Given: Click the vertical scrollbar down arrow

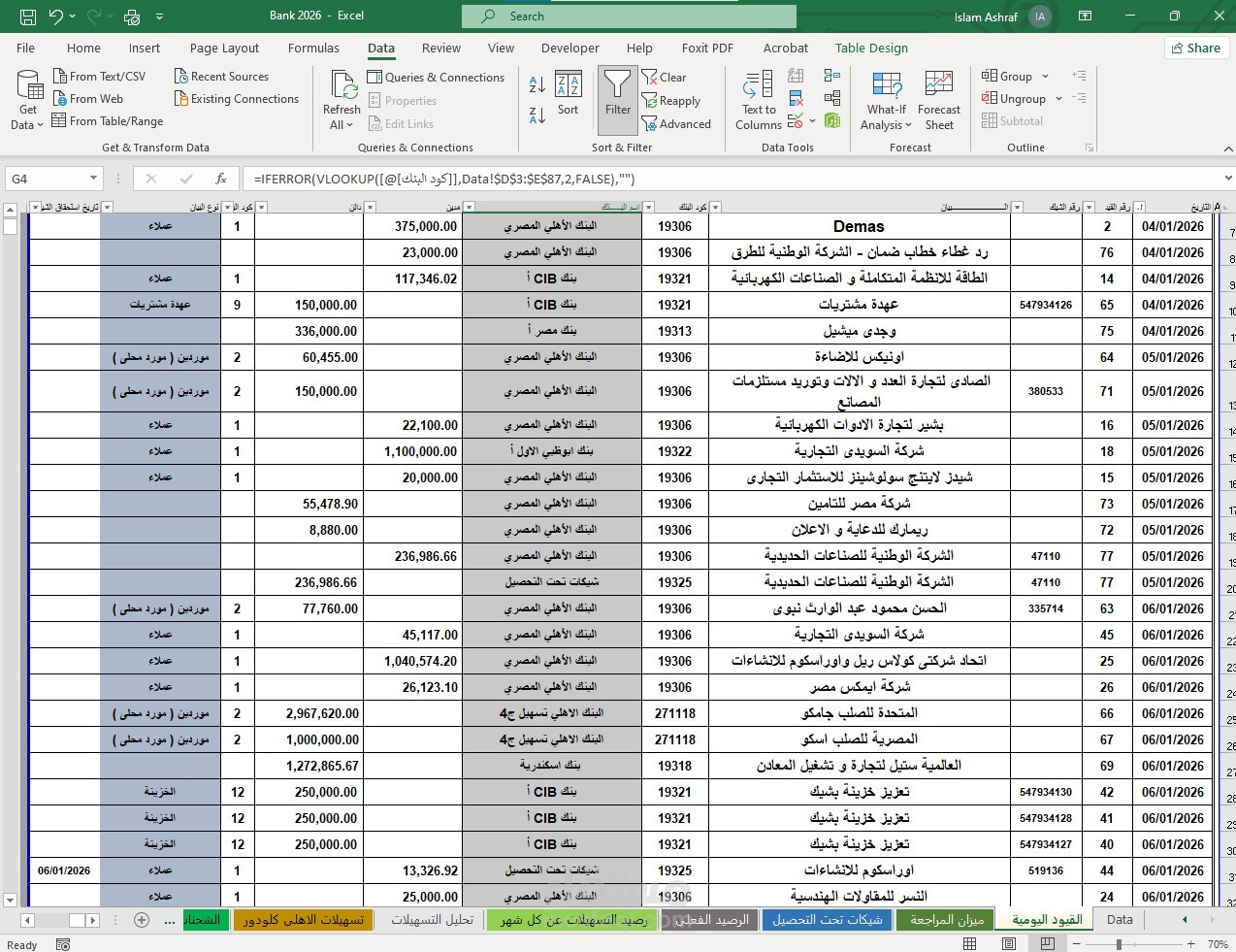Looking at the screenshot, I should 11,900.
